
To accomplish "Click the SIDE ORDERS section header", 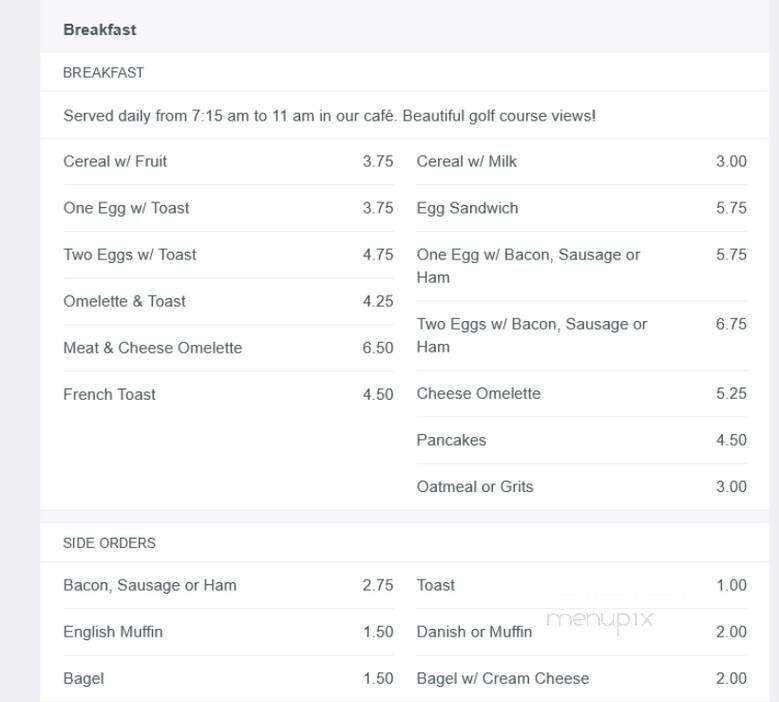I will pyautogui.click(x=109, y=543).
